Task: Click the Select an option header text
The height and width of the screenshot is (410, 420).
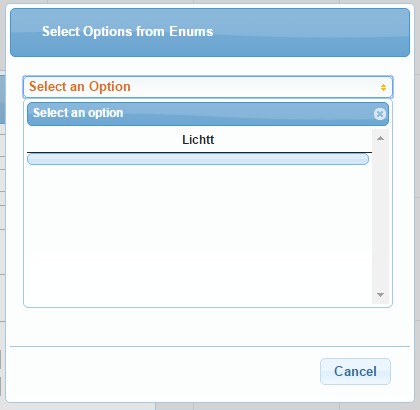Action: (78, 113)
